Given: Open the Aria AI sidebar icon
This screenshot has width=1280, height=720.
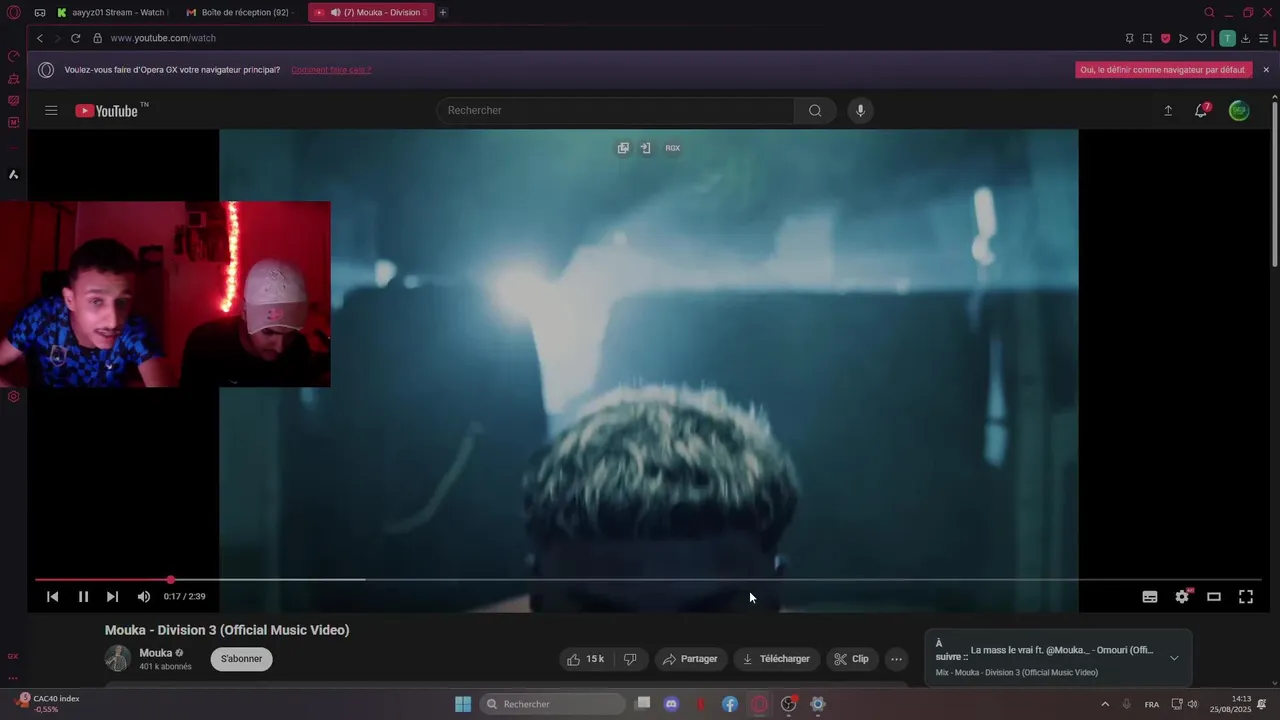Looking at the screenshot, I should (13, 174).
